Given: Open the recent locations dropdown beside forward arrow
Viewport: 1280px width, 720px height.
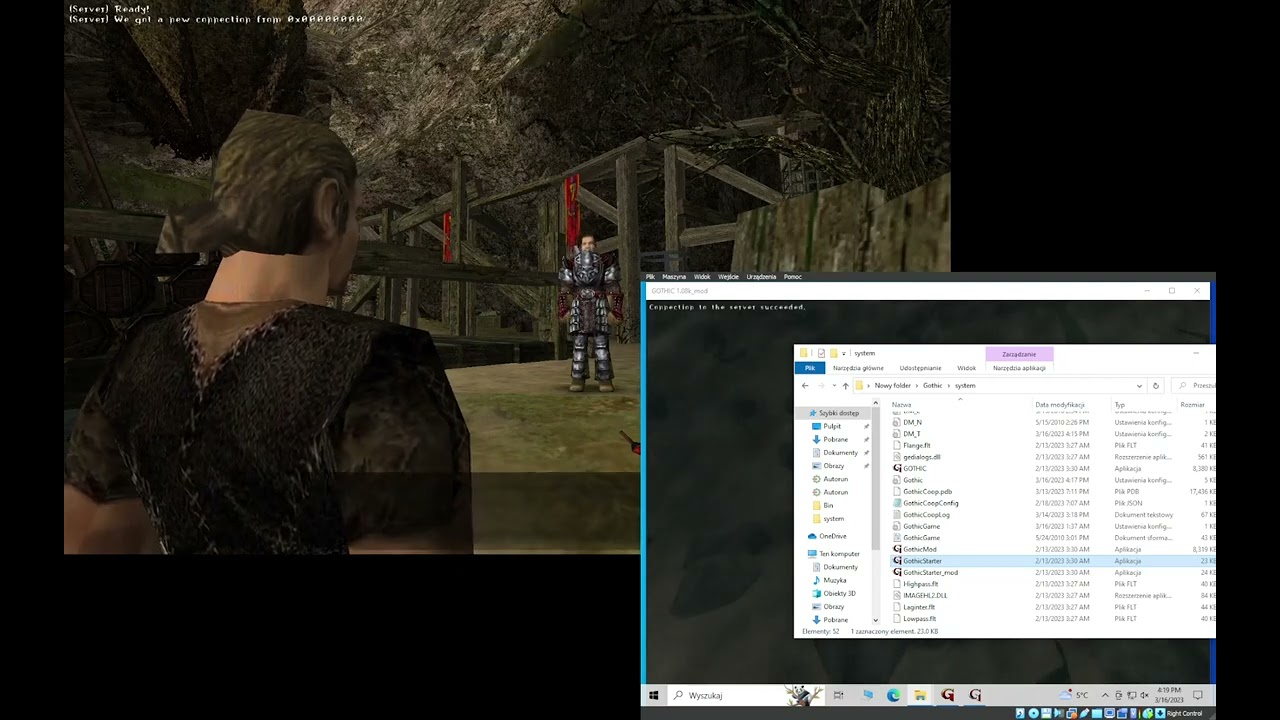Looking at the screenshot, I should [x=833, y=386].
